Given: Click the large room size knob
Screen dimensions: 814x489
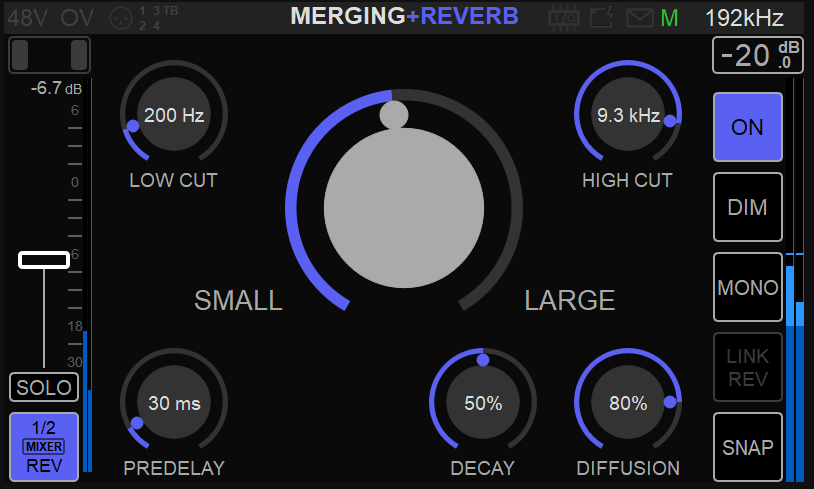Looking at the screenshot, I should point(404,208).
